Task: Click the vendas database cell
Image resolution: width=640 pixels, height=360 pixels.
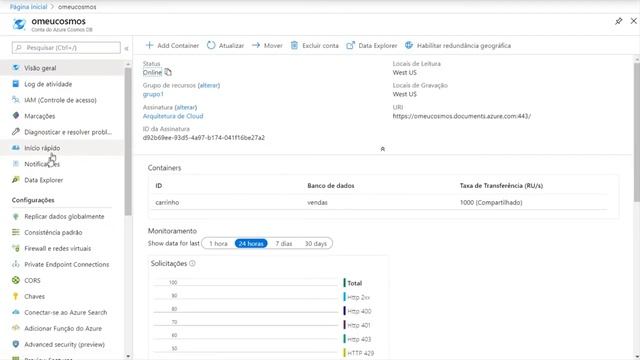Action: click(317, 202)
